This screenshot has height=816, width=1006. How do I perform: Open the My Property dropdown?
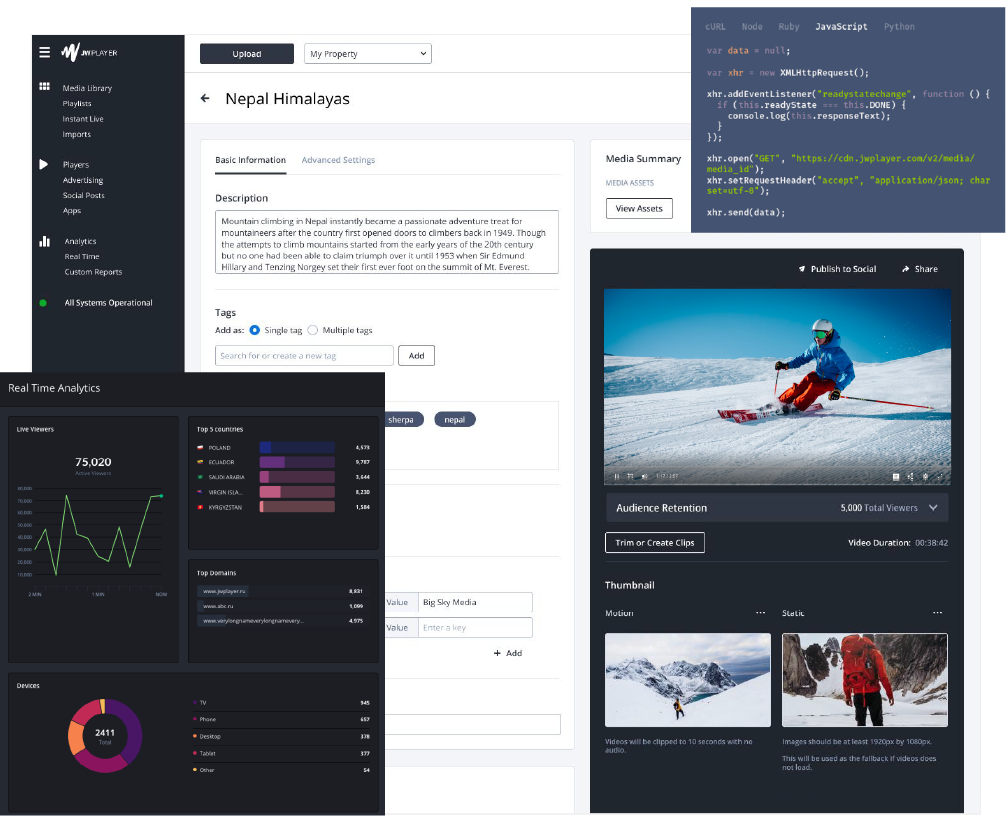pyautogui.click(x=366, y=53)
